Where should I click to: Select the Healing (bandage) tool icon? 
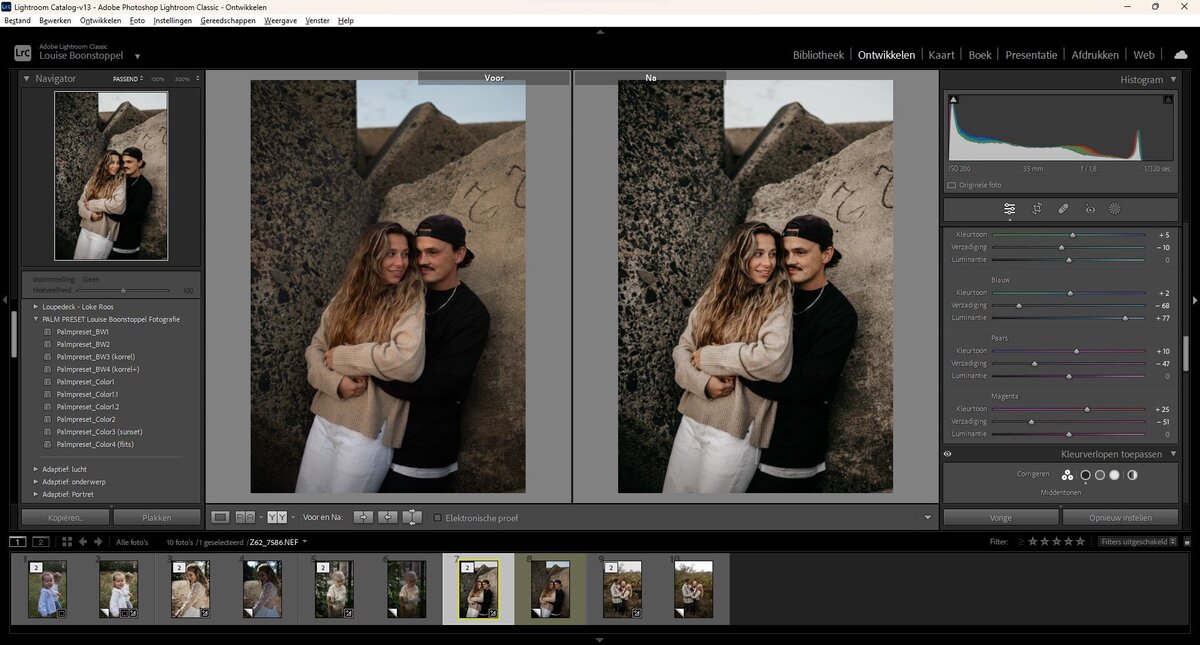(1063, 209)
